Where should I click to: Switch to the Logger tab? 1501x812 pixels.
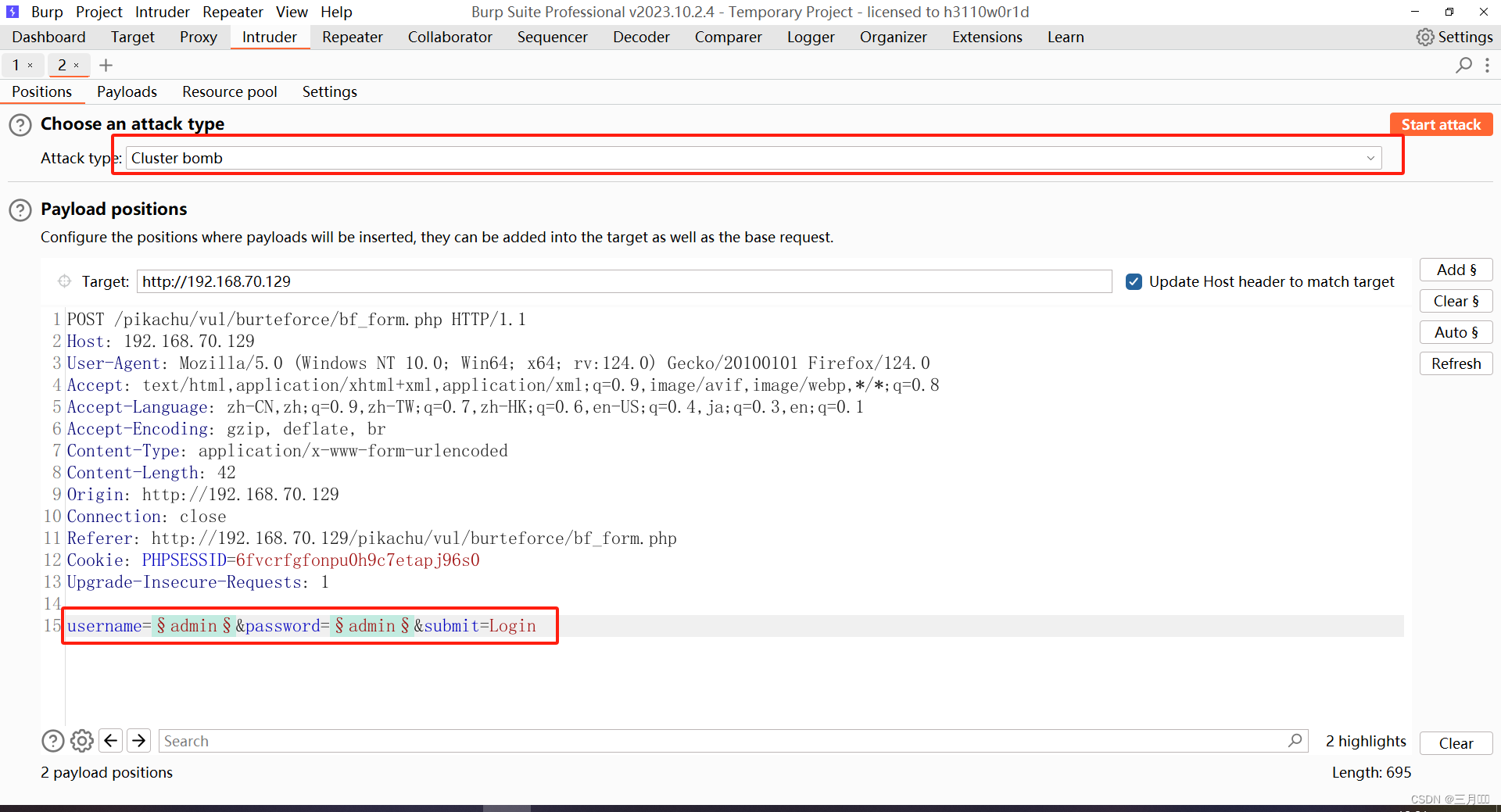tap(811, 37)
